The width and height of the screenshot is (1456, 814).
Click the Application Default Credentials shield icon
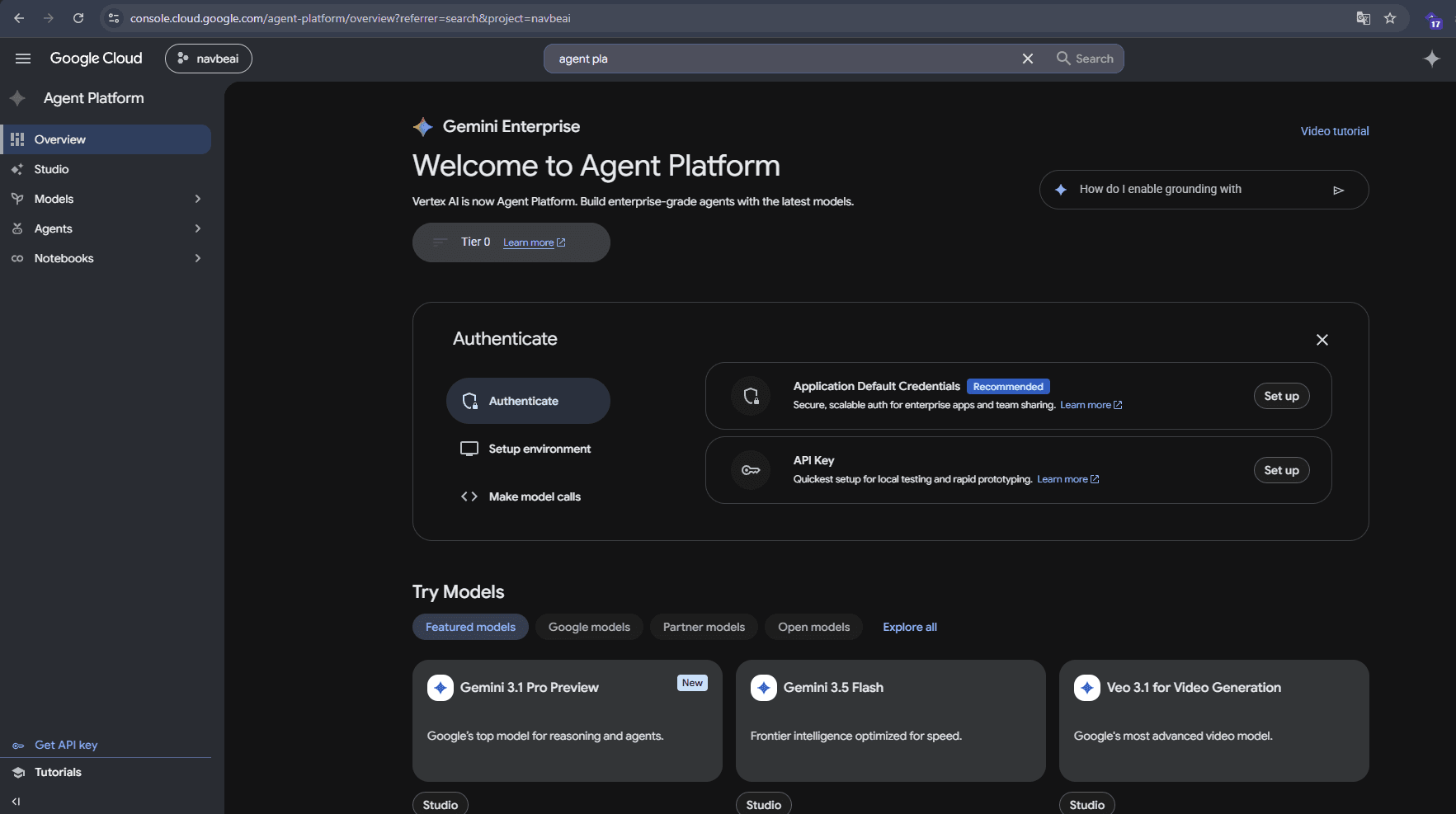pos(751,396)
